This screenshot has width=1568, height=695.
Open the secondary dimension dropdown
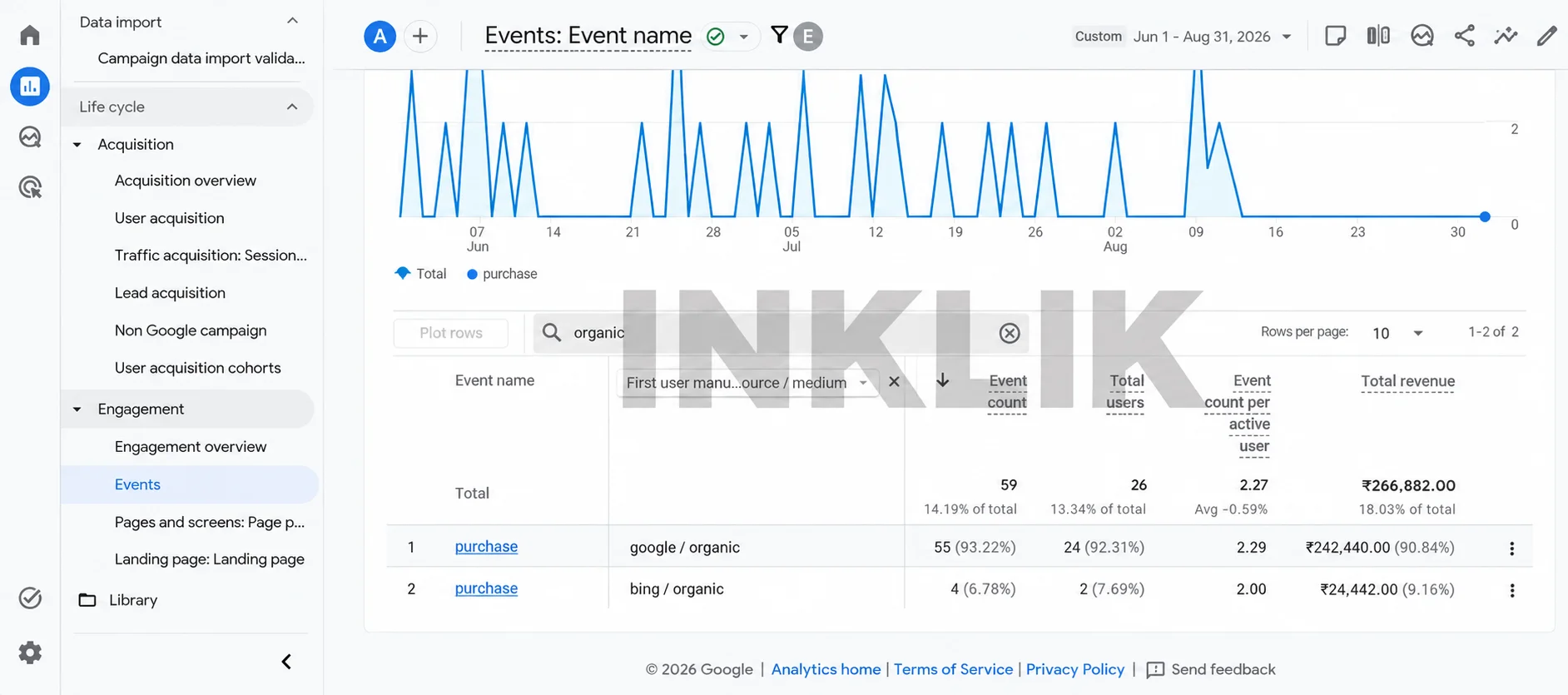[x=747, y=382]
